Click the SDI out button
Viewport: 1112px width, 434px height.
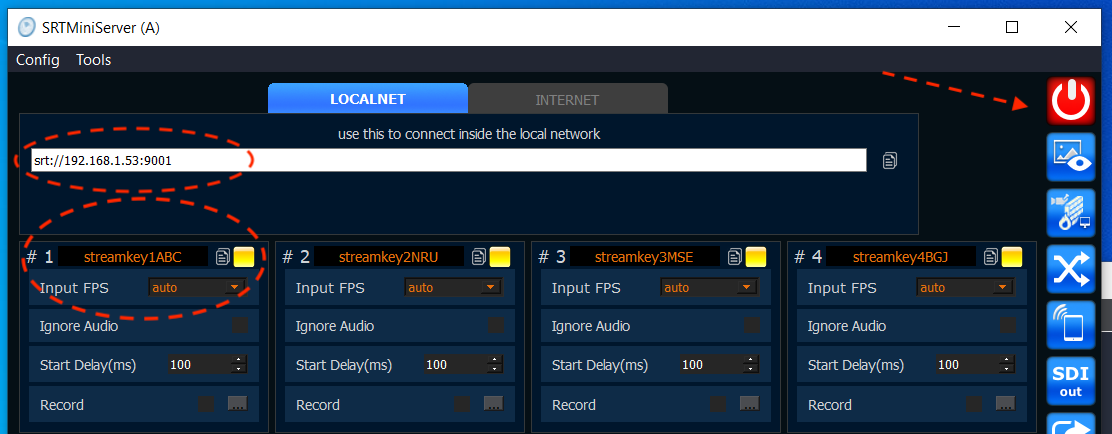point(1071,382)
